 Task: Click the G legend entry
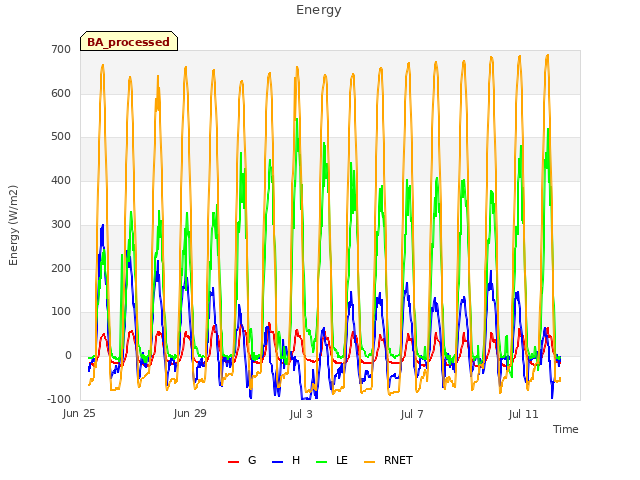point(242,460)
